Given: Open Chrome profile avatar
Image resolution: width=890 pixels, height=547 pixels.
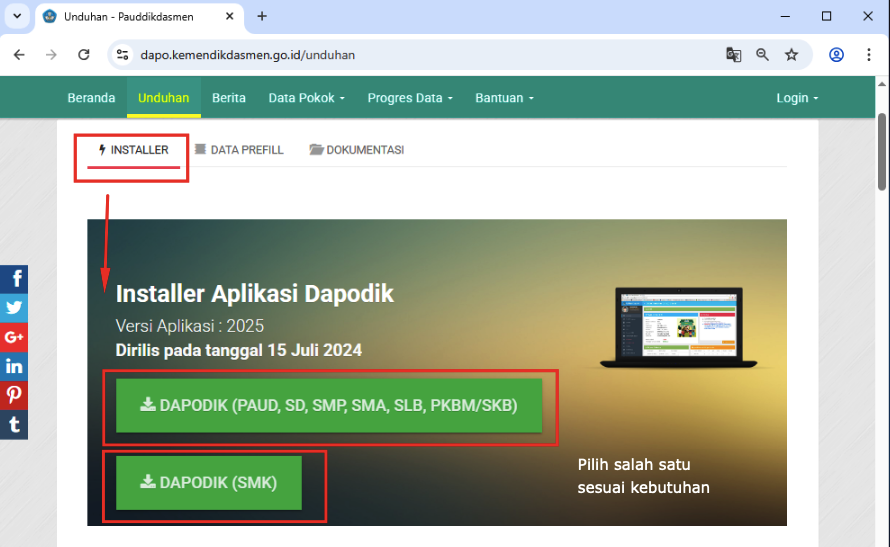Looking at the screenshot, I should point(836,55).
